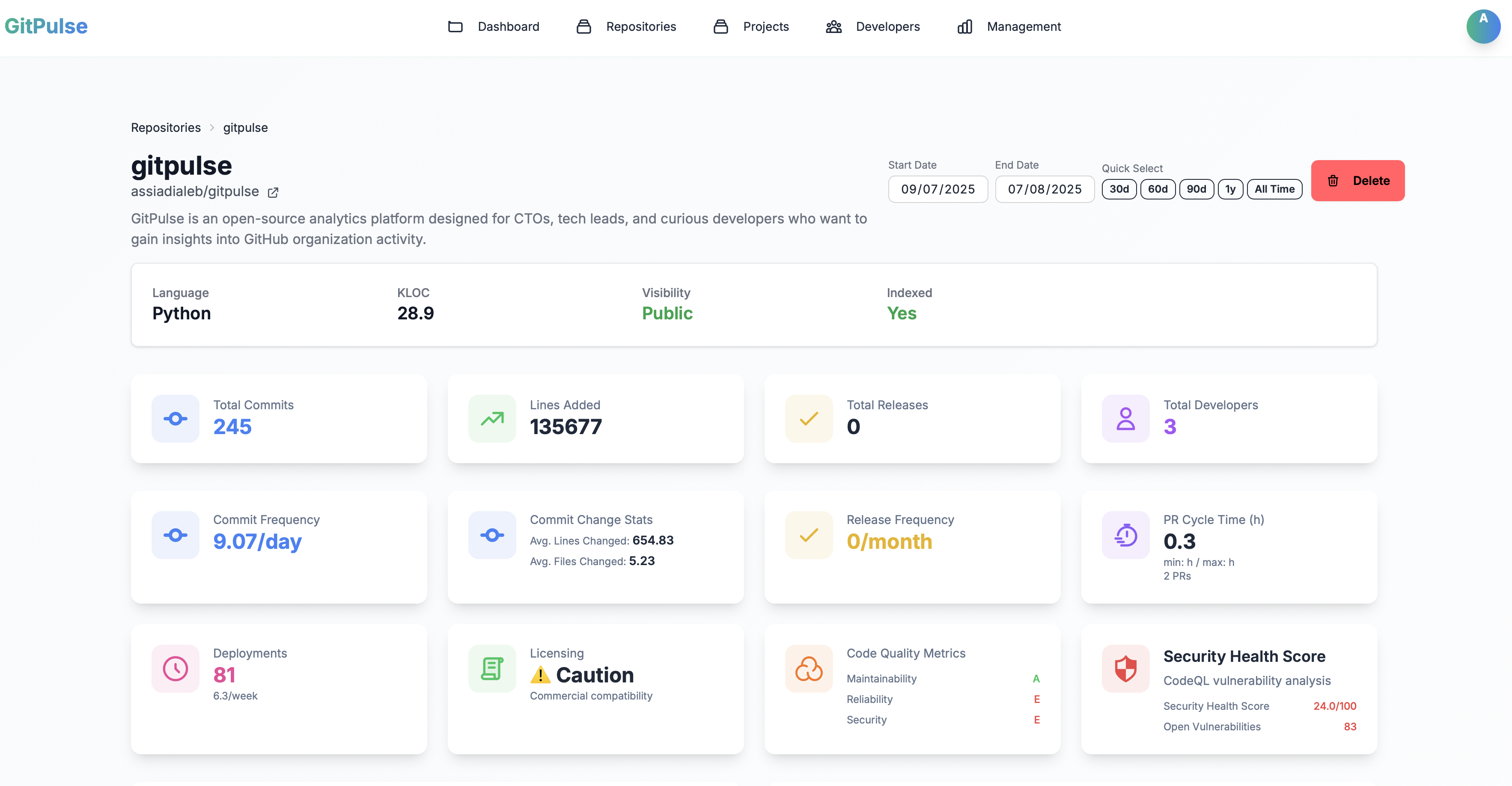Click the Commit Change Stats icon
The width and height of the screenshot is (1512, 786).
[492, 535]
